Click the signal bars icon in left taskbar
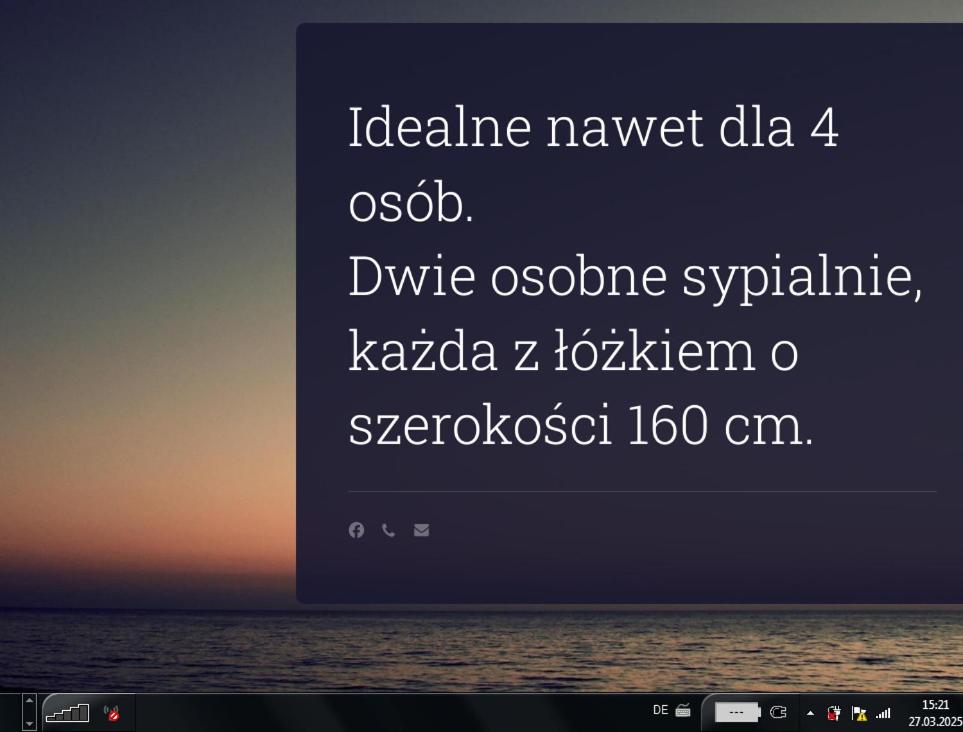Screen dimensions: 963x732 [67, 713]
